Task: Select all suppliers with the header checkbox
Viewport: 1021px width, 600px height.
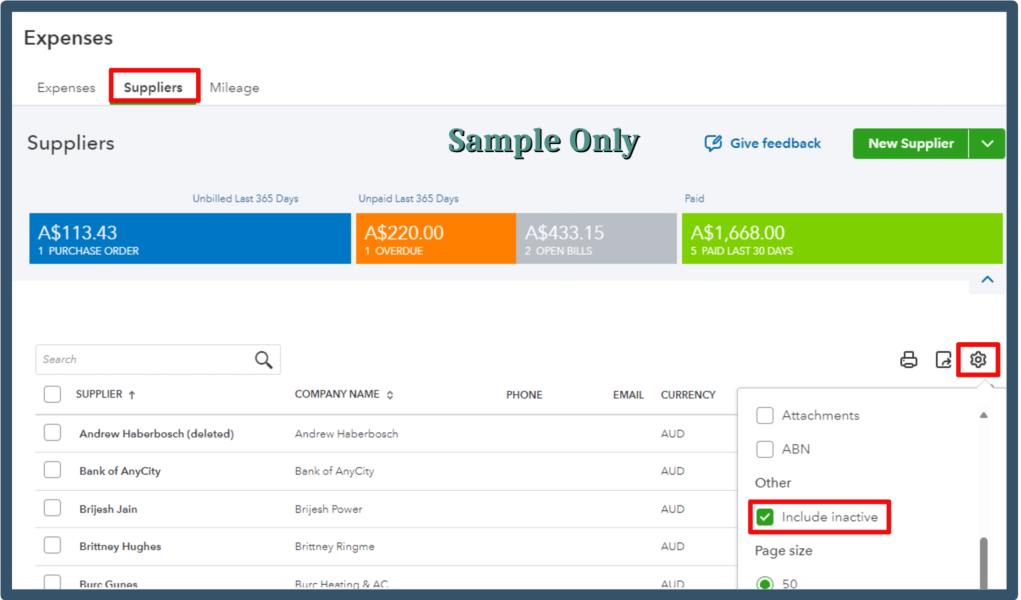Action: 52,394
